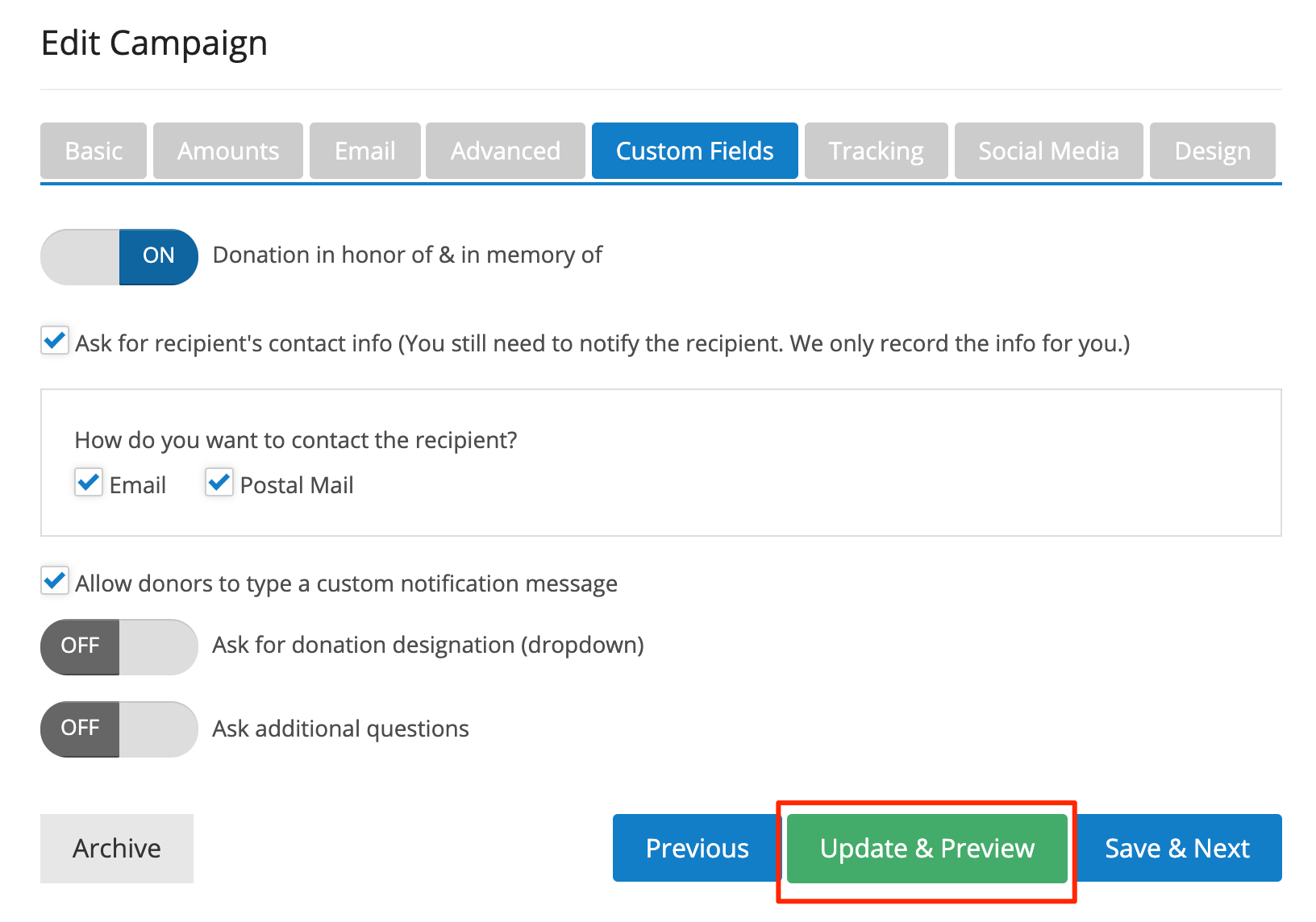Enable the donation designation dropdown toggle
1316x922 pixels.
[x=119, y=646]
